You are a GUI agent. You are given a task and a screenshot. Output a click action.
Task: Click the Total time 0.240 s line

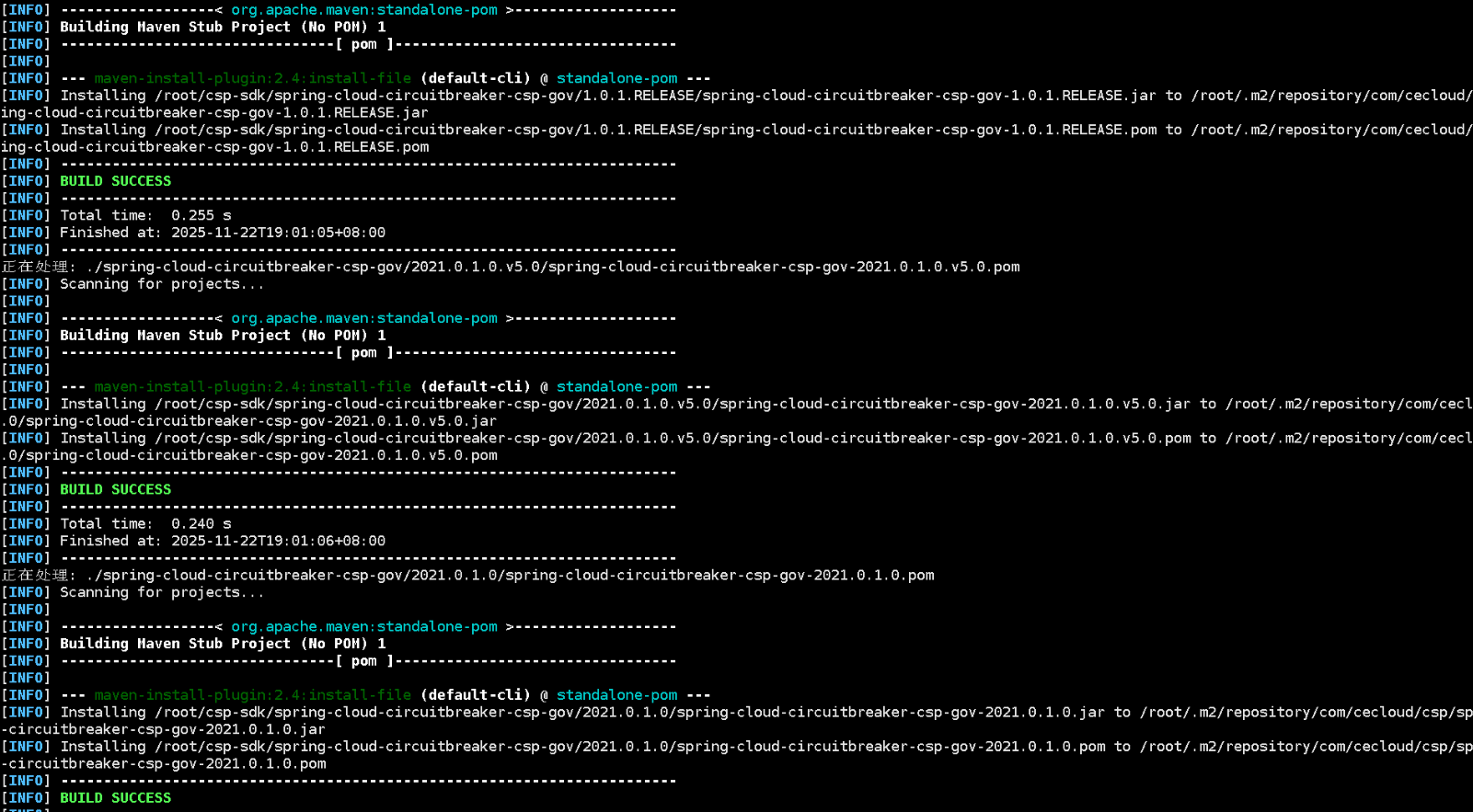click(x=145, y=524)
